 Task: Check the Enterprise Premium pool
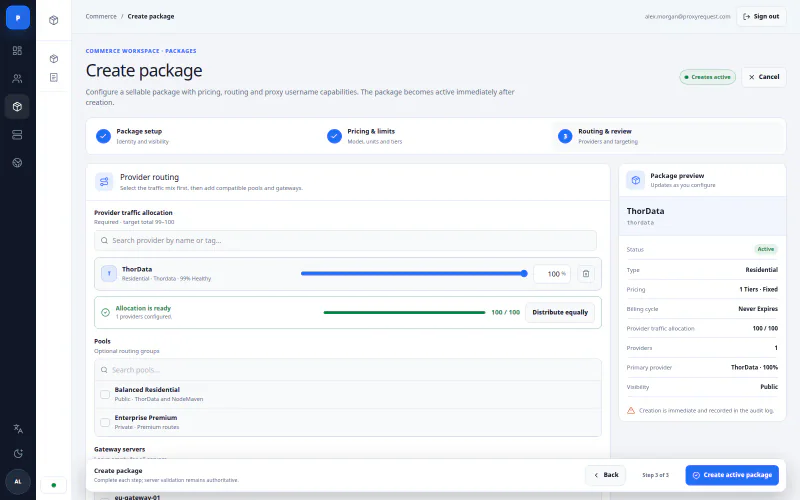click(105, 422)
